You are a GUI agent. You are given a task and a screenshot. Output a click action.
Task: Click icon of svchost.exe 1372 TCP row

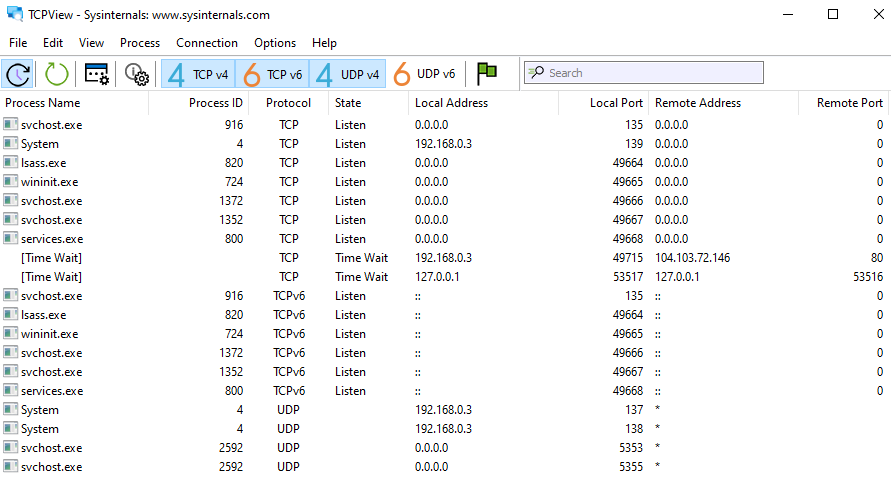pos(10,200)
